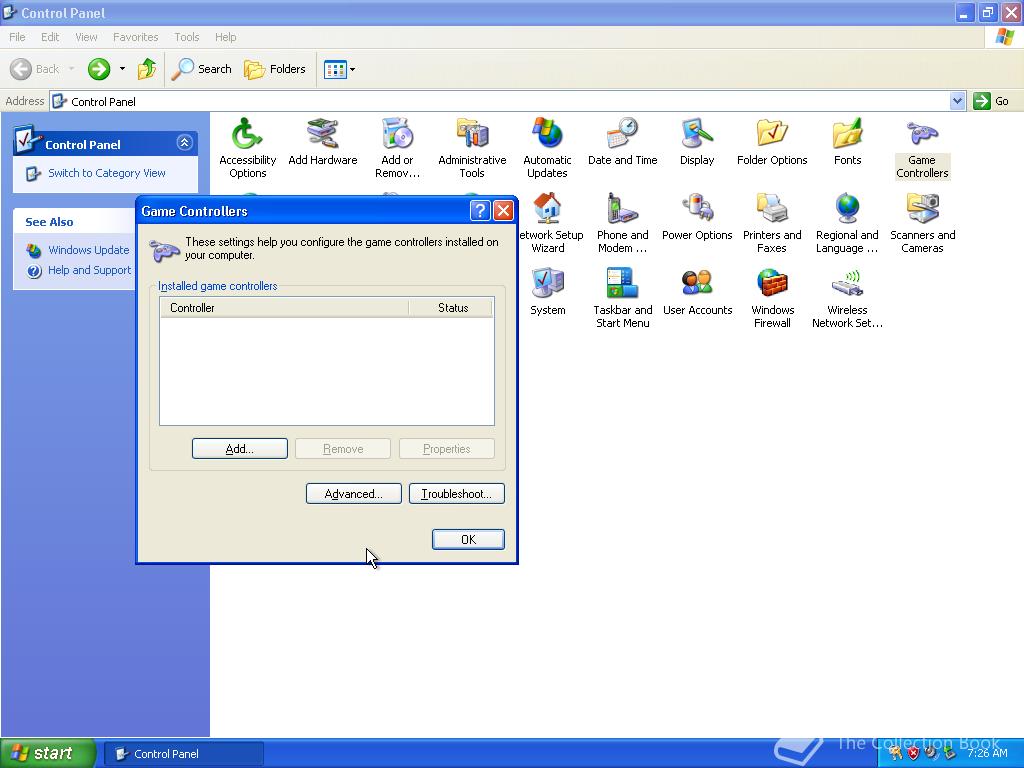Image resolution: width=1024 pixels, height=768 pixels.
Task: Select Game Controllers icon in Control Panel
Action: tap(922, 148)
